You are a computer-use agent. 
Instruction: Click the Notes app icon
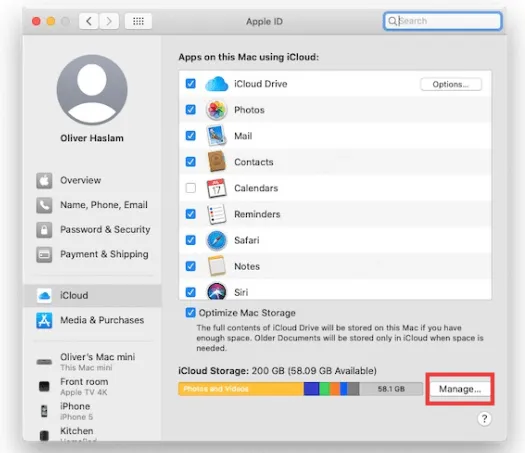(216, 266)
